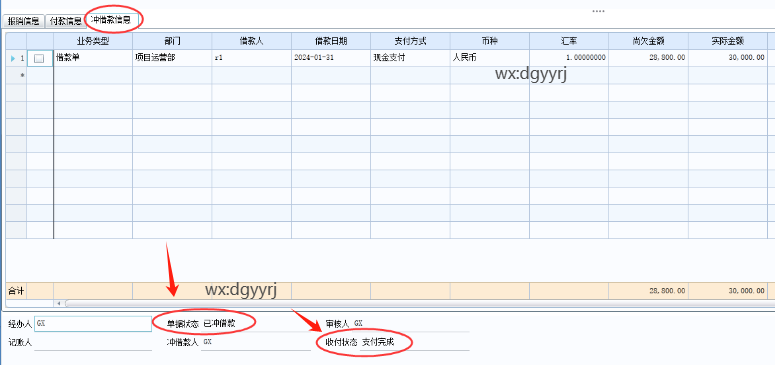Click the 经办人 input field
The height and width of the screenshot is (365, 775).
(x=93, y=324)
